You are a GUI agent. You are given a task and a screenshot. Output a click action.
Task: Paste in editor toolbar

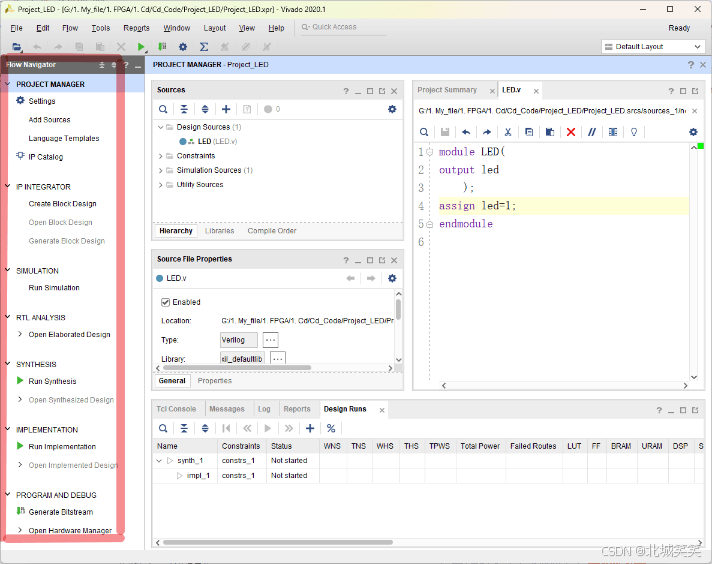550,132
